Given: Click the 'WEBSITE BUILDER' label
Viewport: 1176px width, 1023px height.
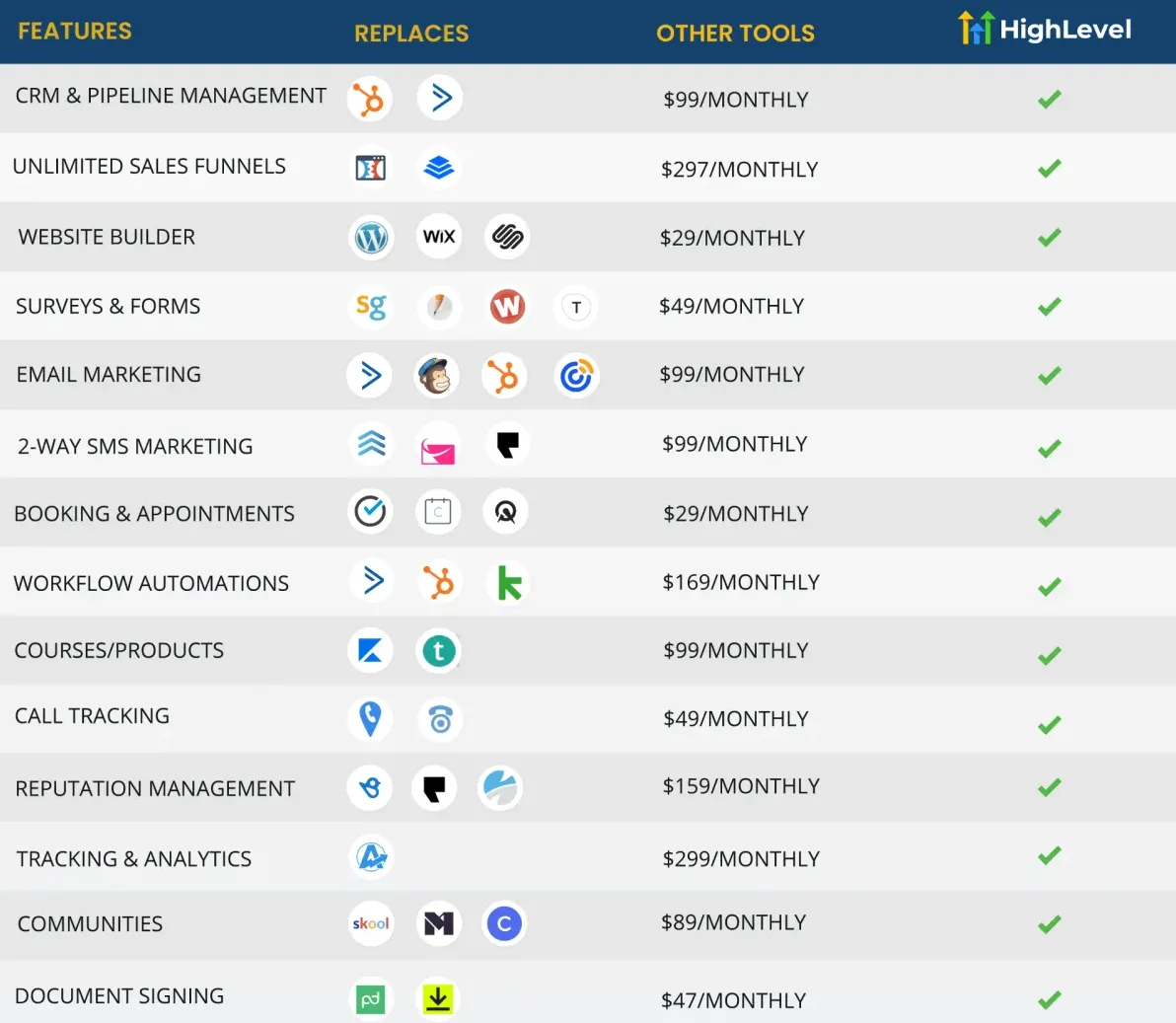Looking at the screenshot, I should [107, 237].
